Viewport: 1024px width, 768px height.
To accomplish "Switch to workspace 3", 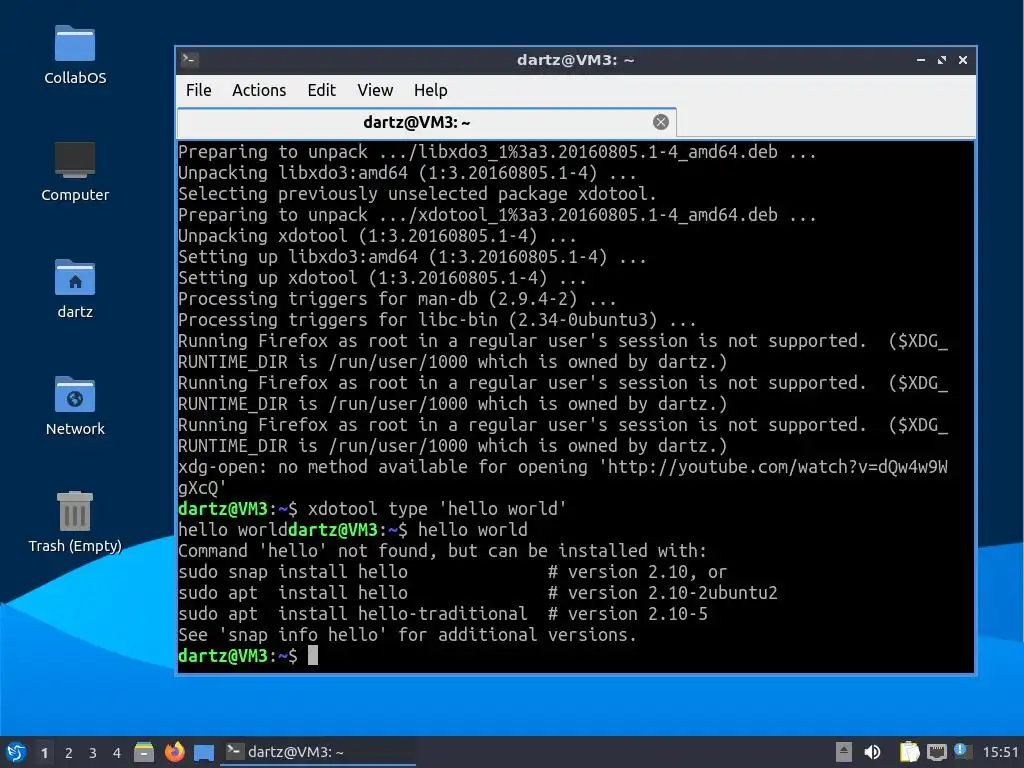I will pyautogui.click(x=93, y=753).
